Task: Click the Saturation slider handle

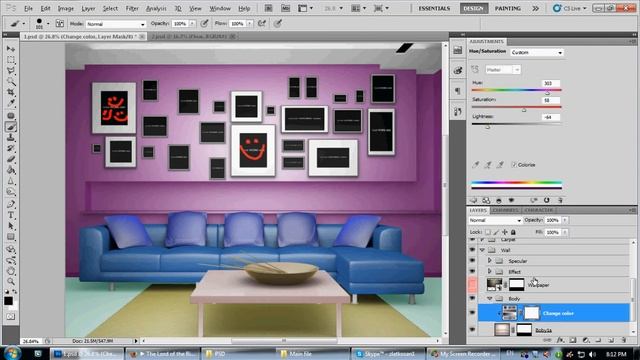Action: 524,110
